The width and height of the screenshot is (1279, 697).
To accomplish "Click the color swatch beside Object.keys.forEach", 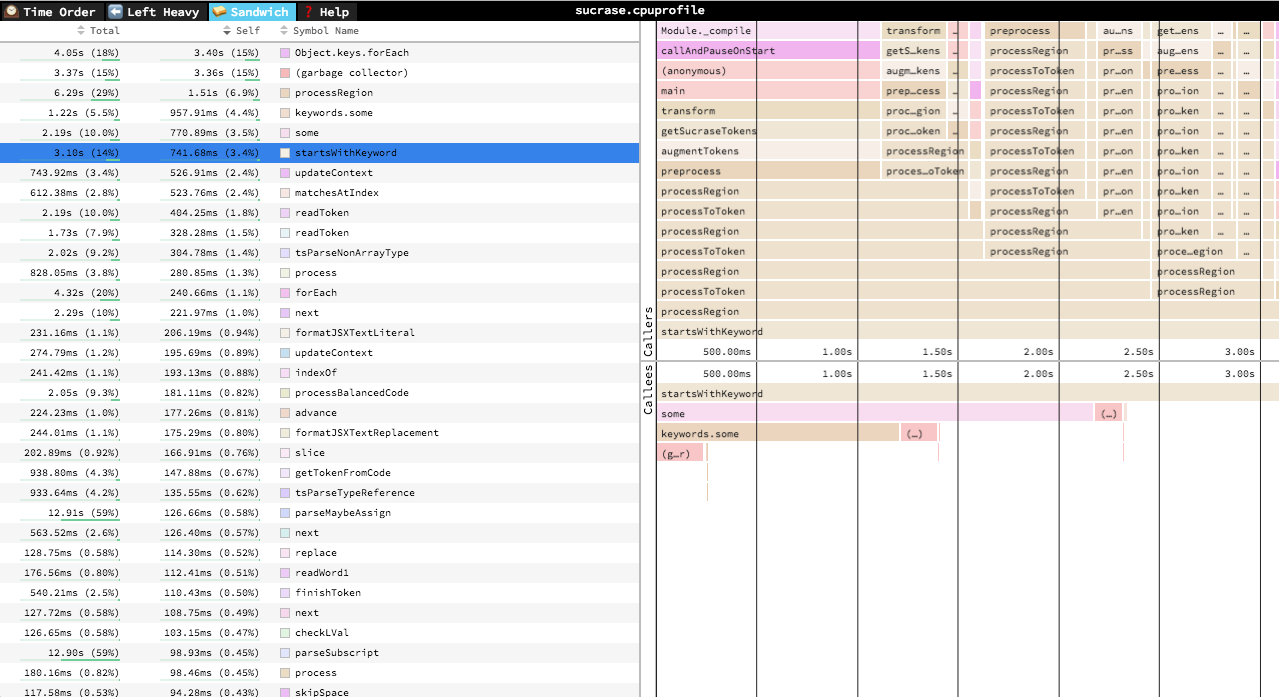I will click(285, 53).
